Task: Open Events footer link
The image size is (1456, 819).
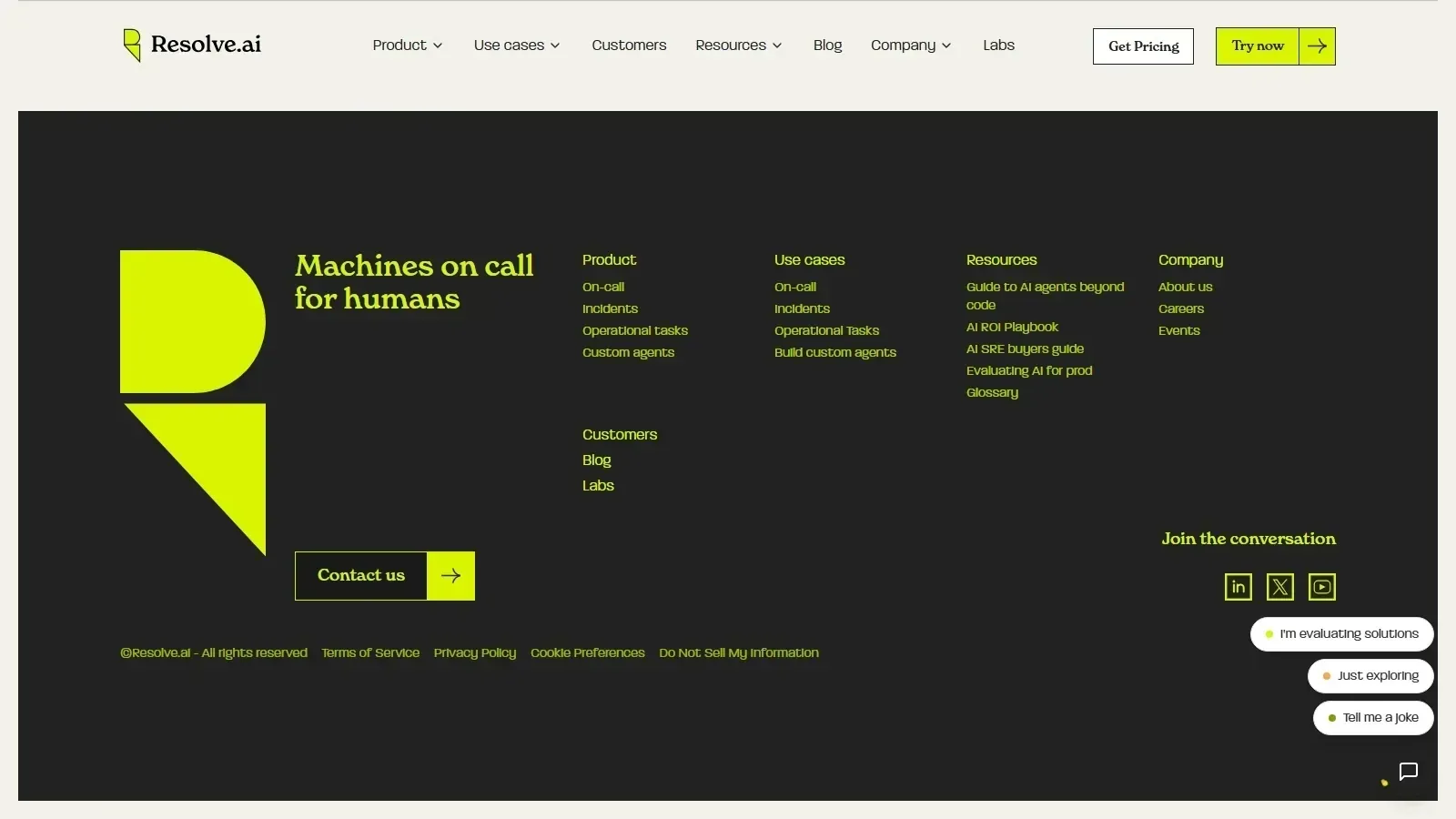Action: (x=1179, y=330)
